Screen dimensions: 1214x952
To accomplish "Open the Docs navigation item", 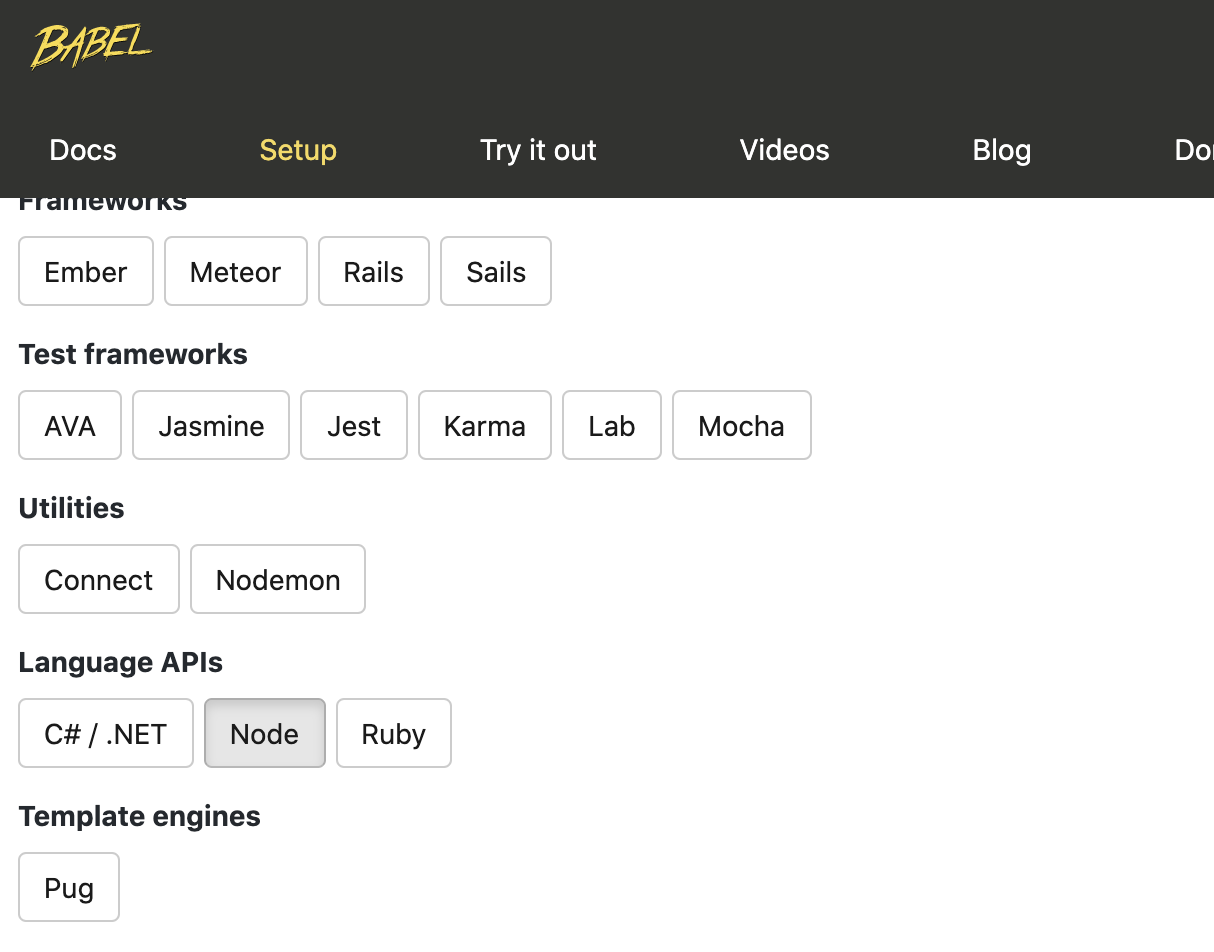I will click(x=83, y=150).
